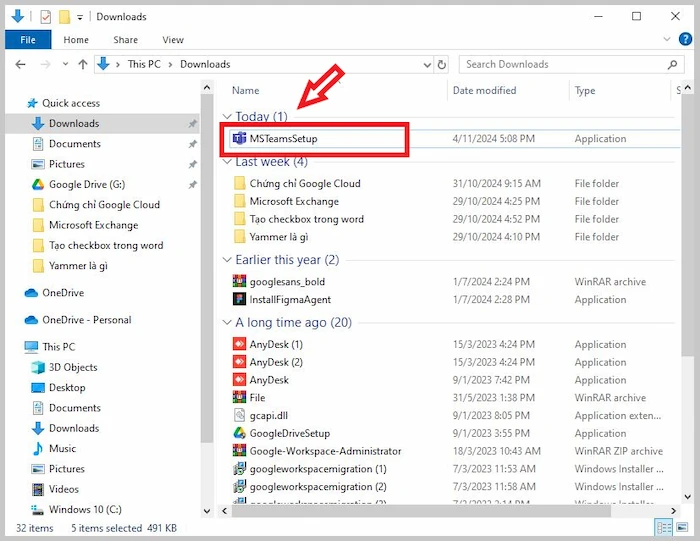Click the search magnifier icon
This screenshot has height=541, width=700.
click(x=672, y=65)
